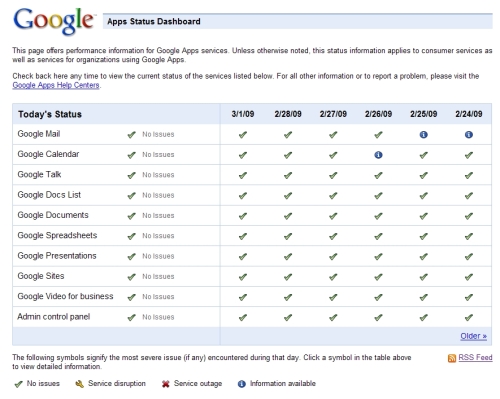Open Google Mail info icon for 2/24/09
The image size is (500, 399).
tap(469, 135)
